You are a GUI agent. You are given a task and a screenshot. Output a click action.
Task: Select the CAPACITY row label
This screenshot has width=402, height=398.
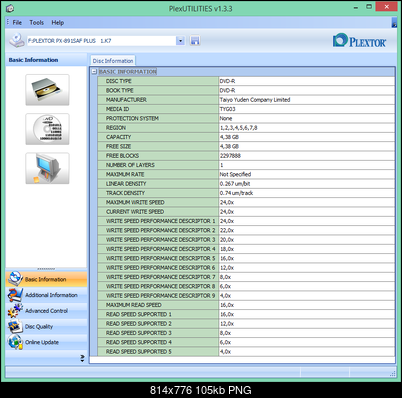pos(118,137)
